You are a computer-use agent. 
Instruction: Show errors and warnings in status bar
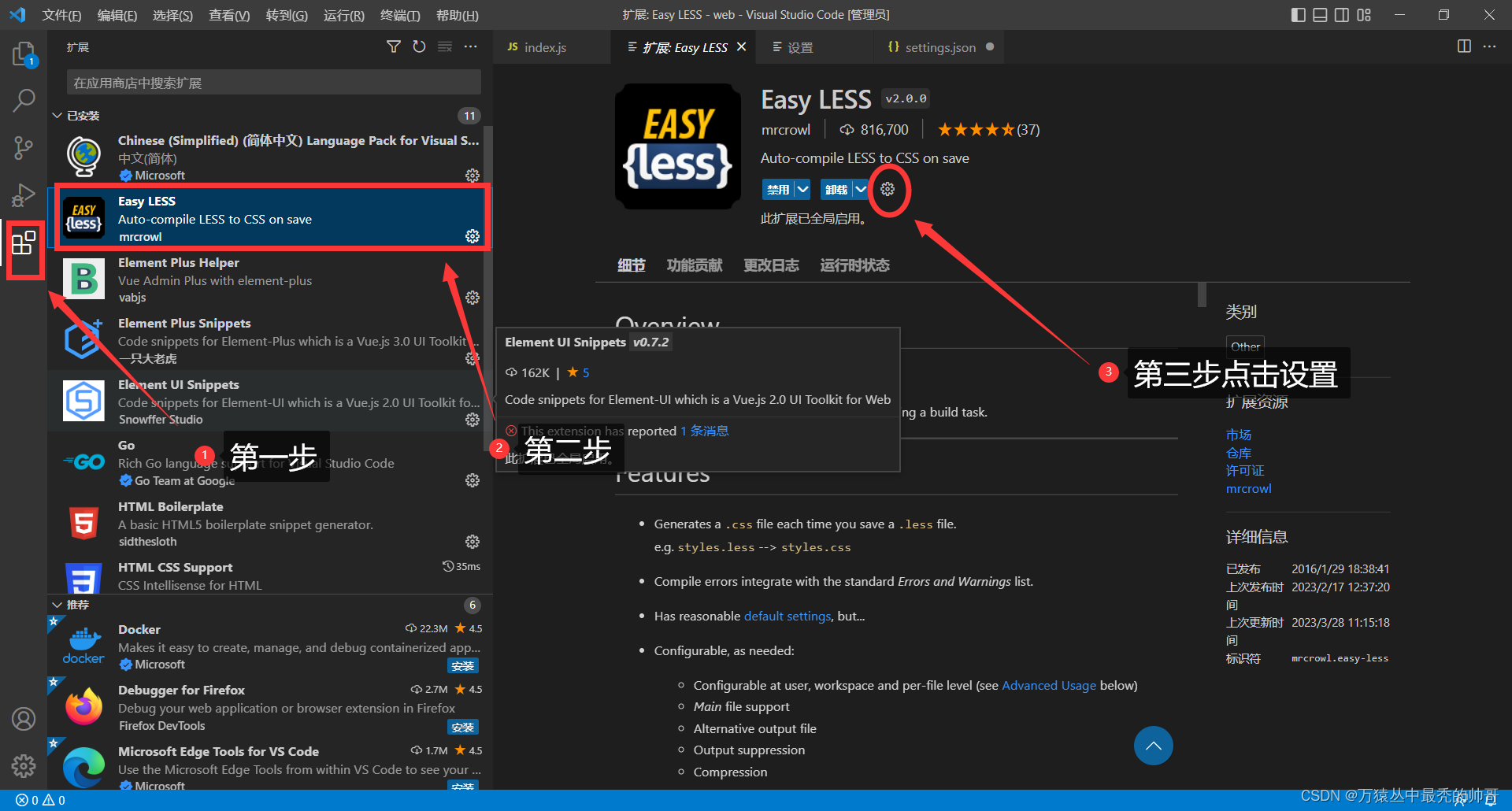(x=41, y=800)
